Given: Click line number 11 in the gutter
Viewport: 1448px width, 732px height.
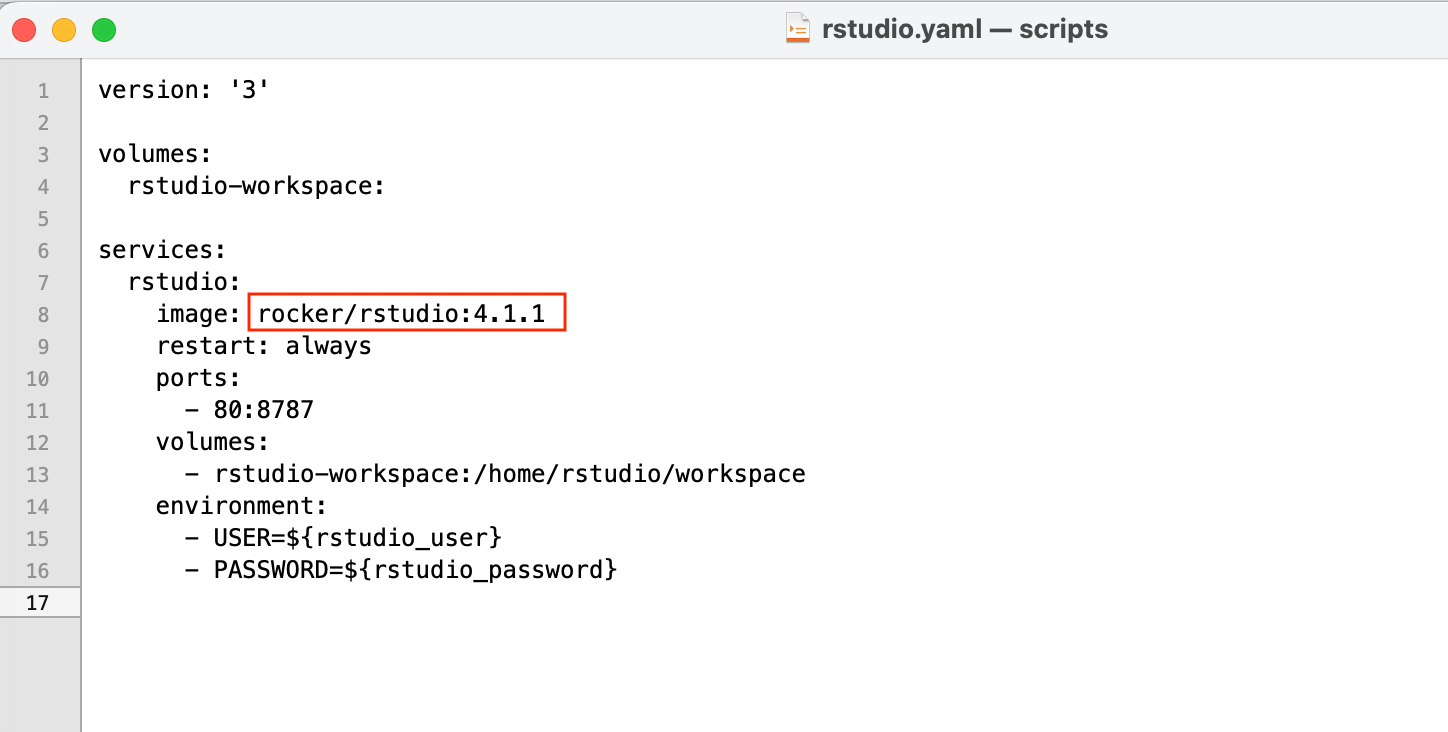Looking at the screenshot, I should click(38, 411).
